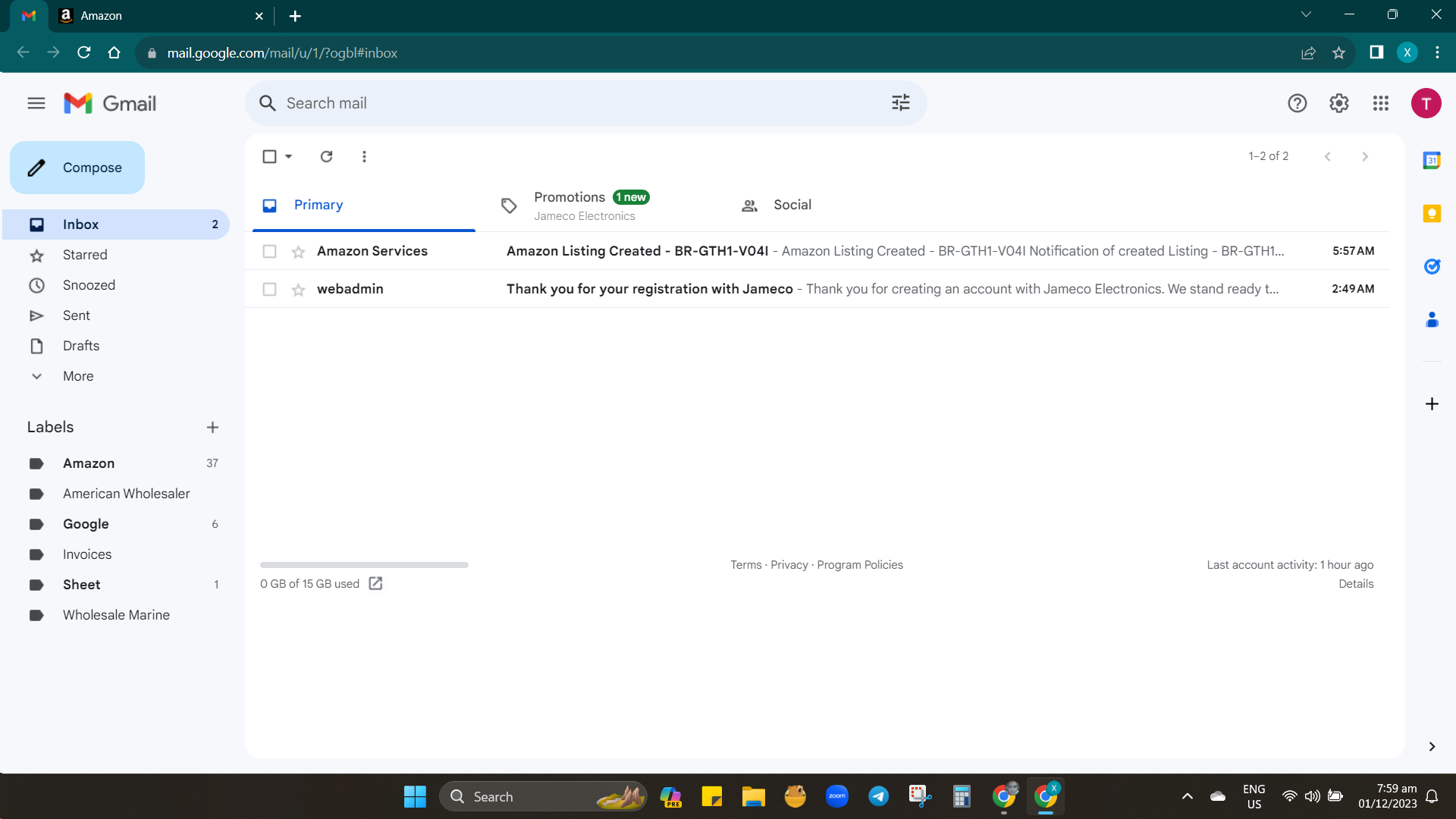Open Chrome side panel icon
1456x819 pixels.
tap(1376, 52)
